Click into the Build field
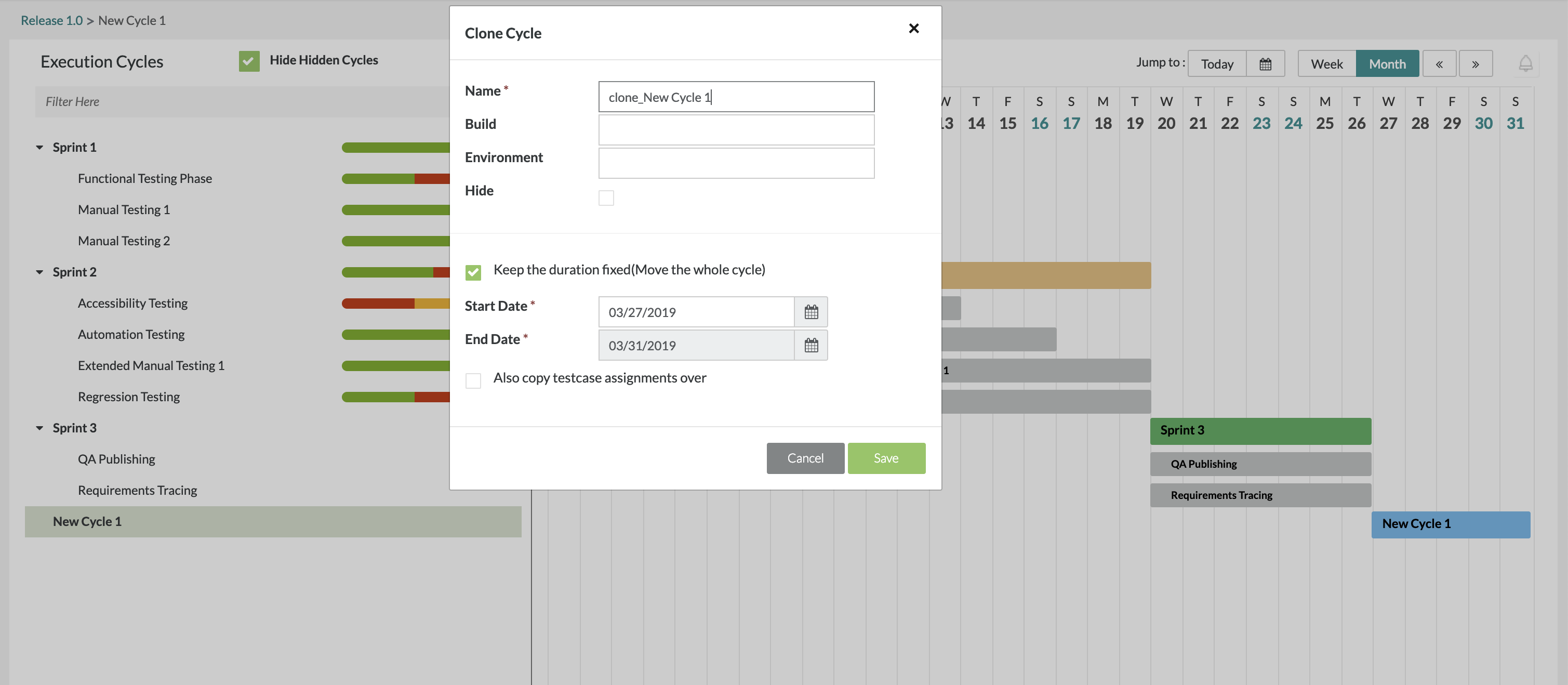The height and width of the screenshot is (685, 1568). [736, 130]
